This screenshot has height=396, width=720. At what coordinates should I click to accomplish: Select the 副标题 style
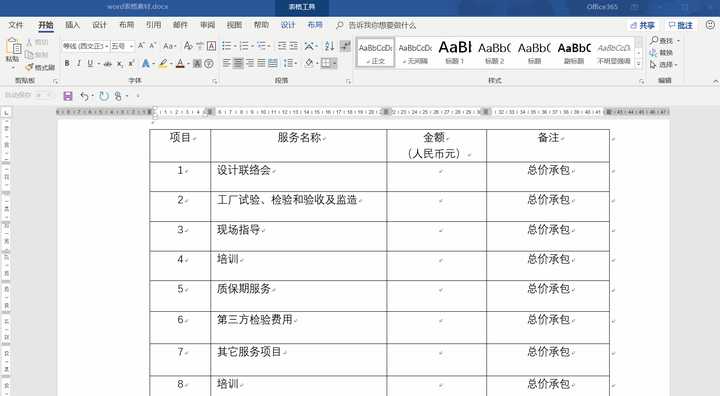coord(574,52)
